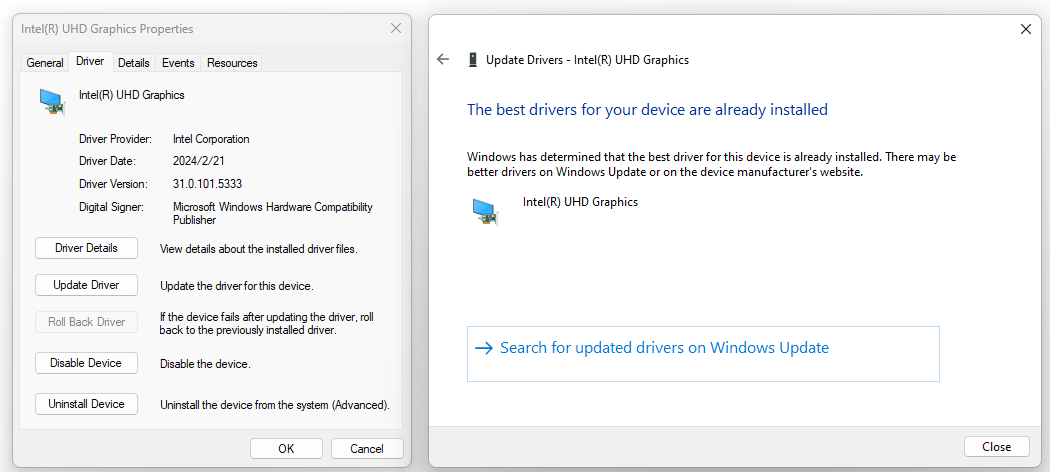Click the 'Driver Provider:' label
Viewport: 1050px width, 472px height.
click(x=116, y=139)
